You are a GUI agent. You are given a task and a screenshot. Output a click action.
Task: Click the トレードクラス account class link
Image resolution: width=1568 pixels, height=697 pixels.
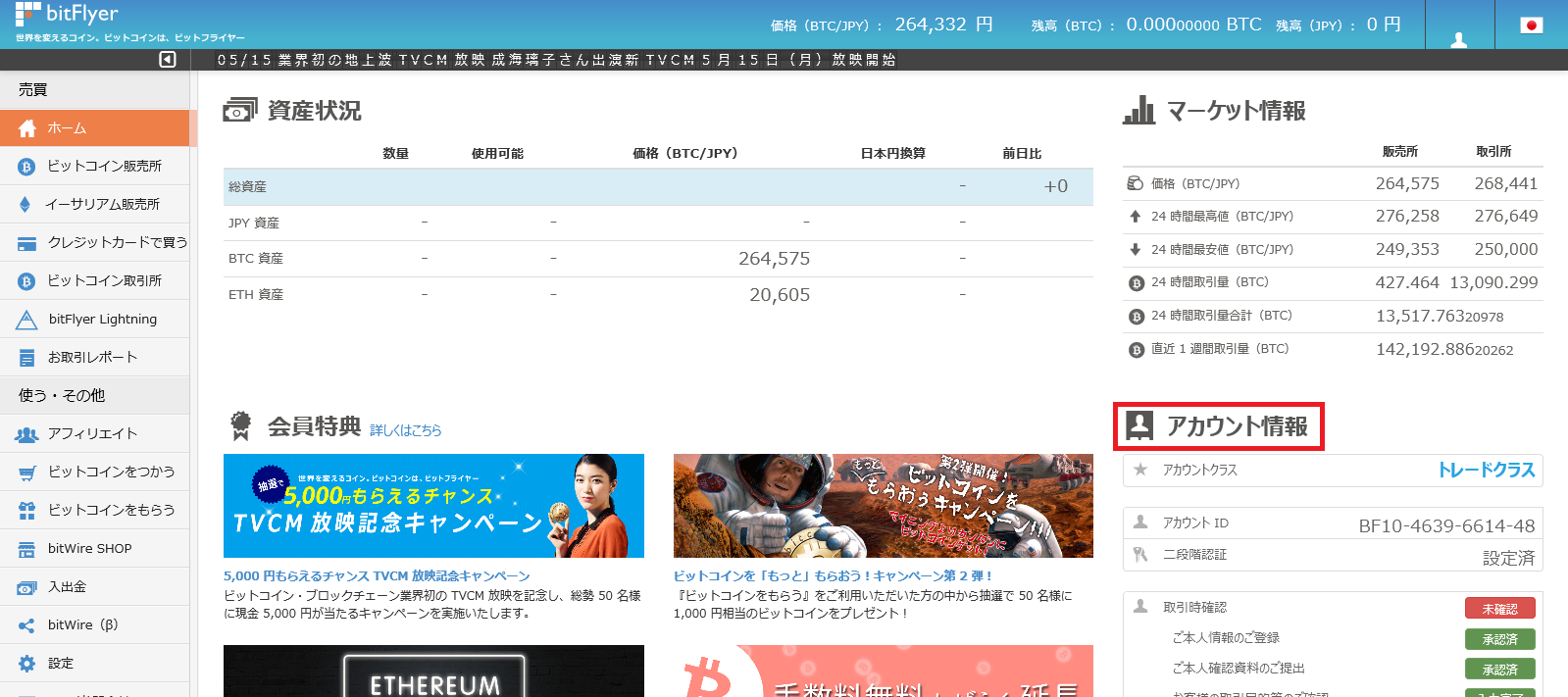(1486, 471)
